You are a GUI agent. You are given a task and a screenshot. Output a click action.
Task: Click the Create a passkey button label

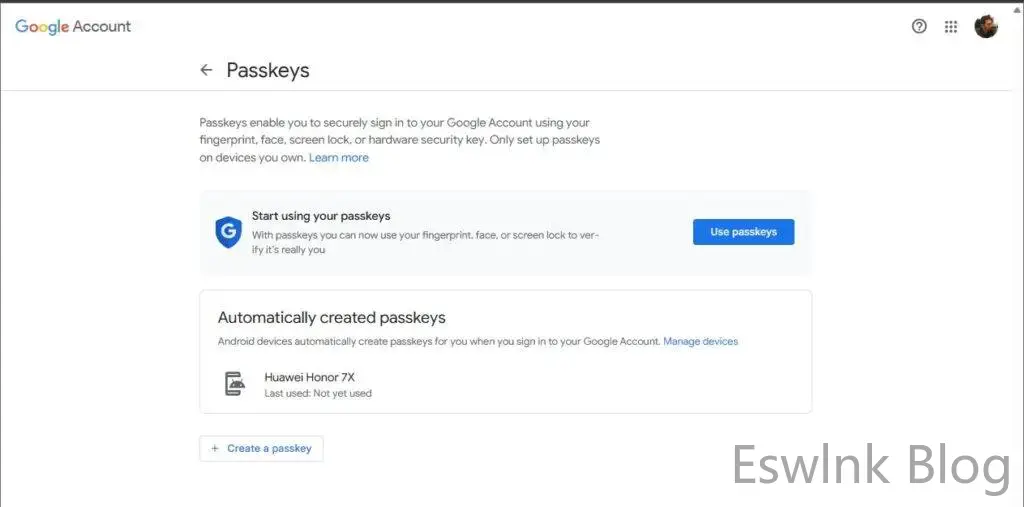269,449
